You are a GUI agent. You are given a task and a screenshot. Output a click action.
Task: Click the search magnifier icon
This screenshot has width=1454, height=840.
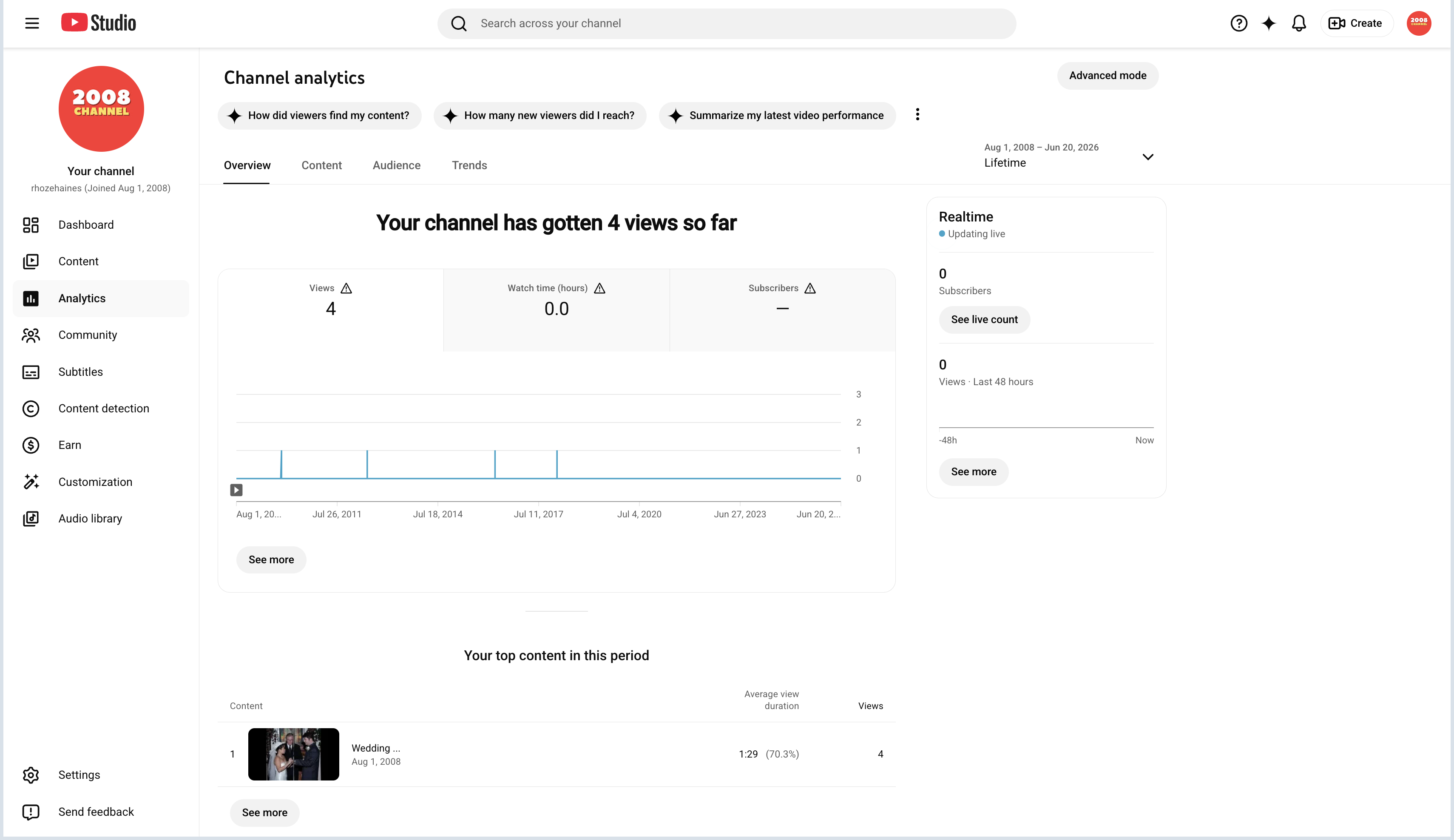click(x=459, y=24)
